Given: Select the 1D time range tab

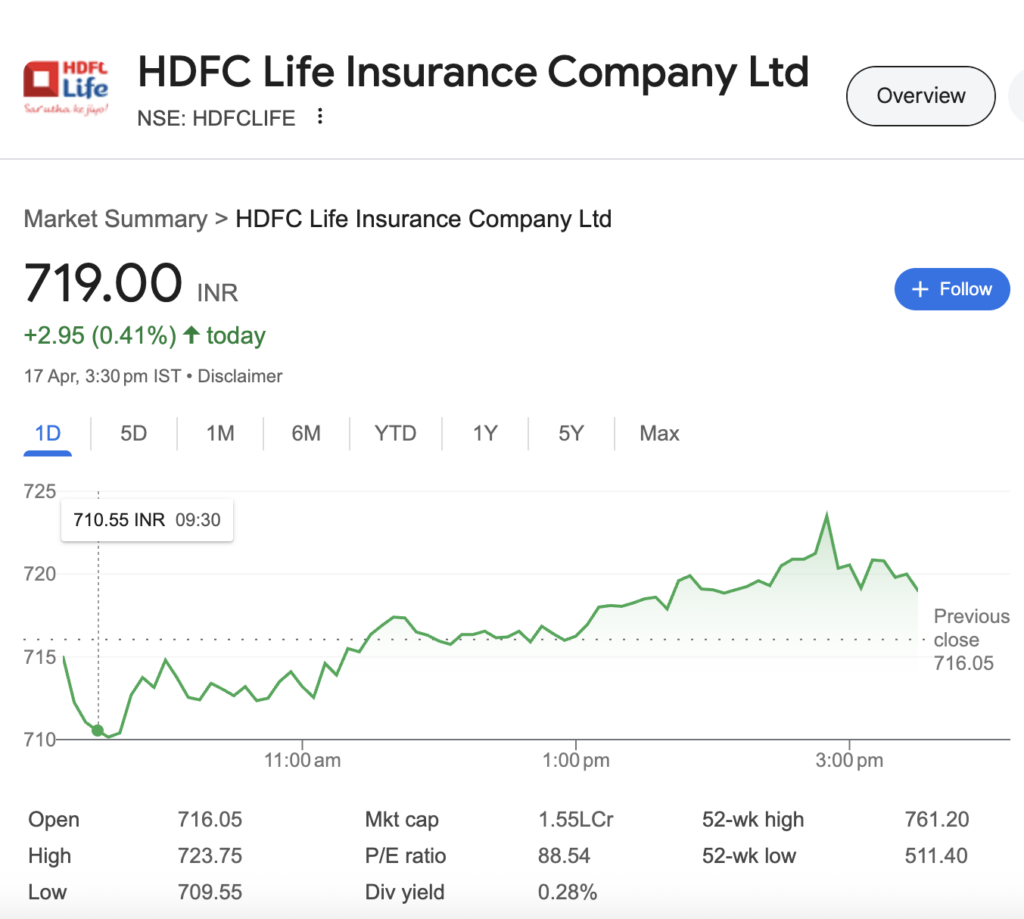Looking at the screenshot, I should click(48, 433).
